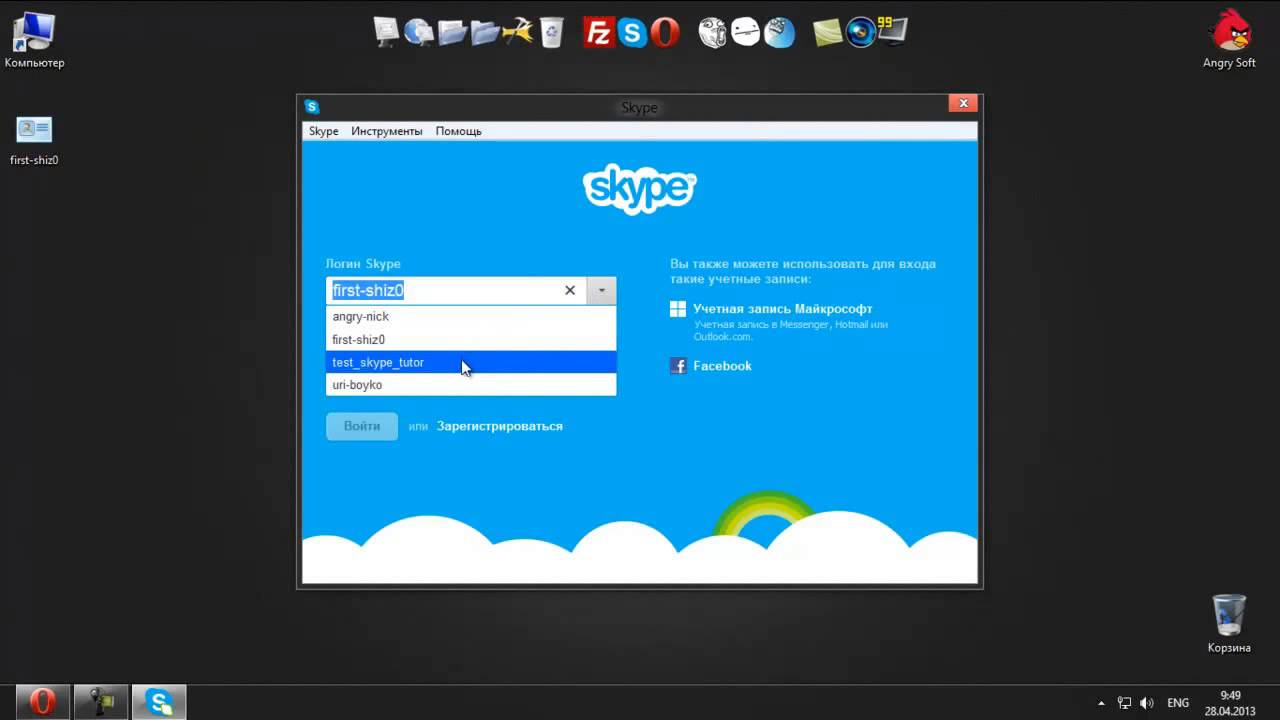
Task: Click the hammer tools icon in the top dock
Action: [518, 32]
